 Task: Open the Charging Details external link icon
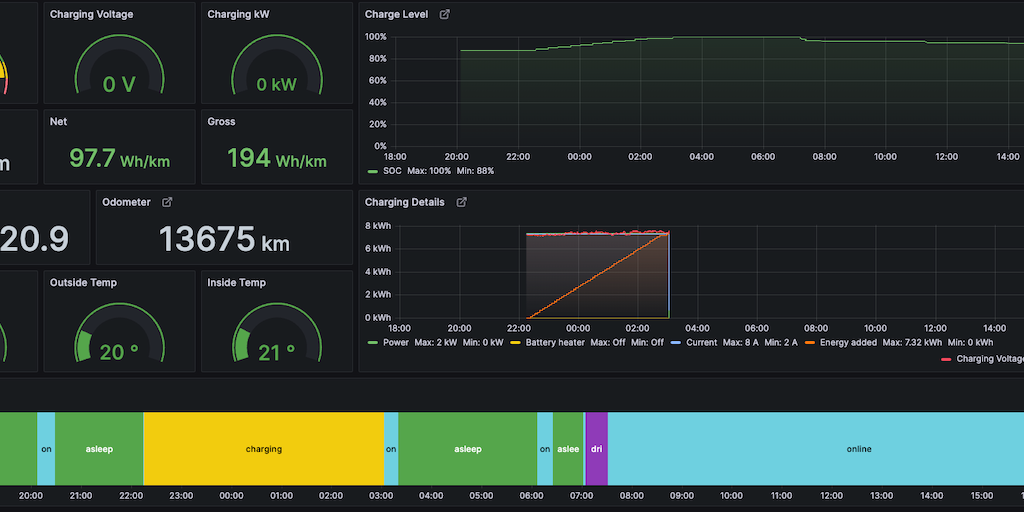click(462, 202)
